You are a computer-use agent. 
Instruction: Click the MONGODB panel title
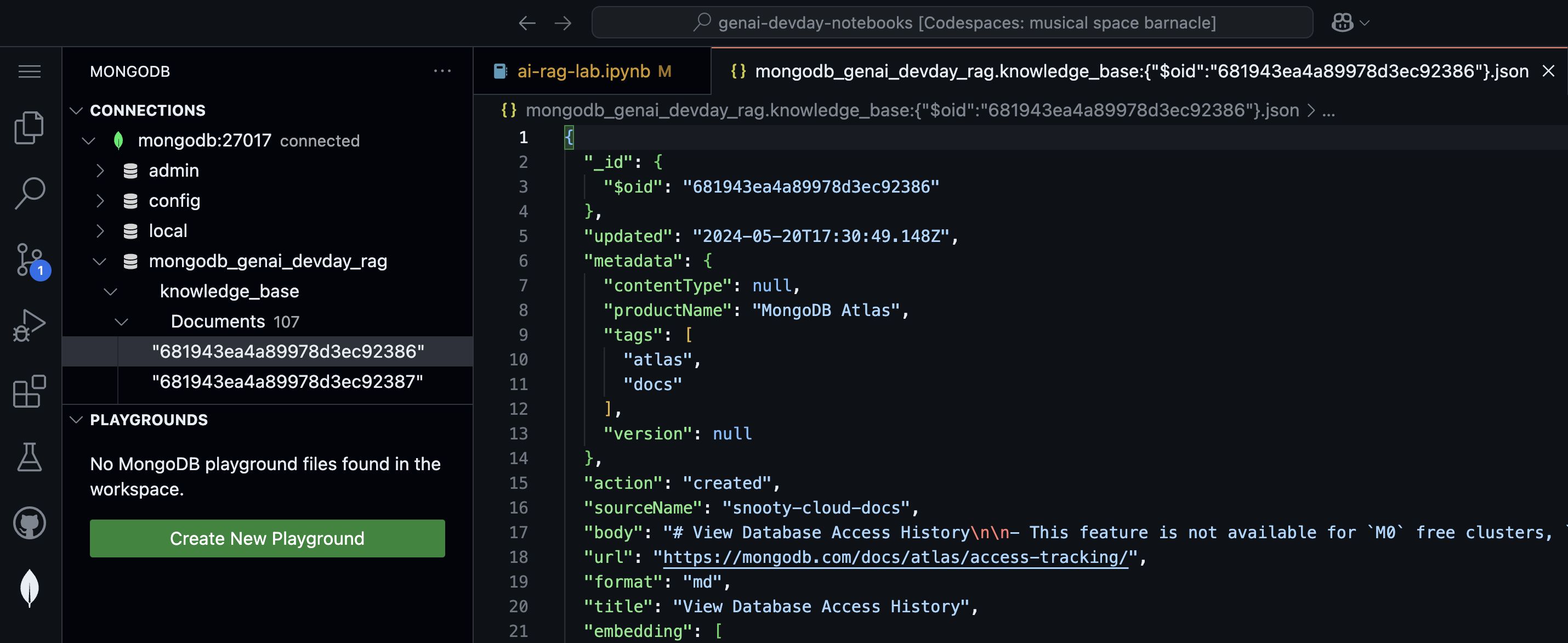click(130, 71)
